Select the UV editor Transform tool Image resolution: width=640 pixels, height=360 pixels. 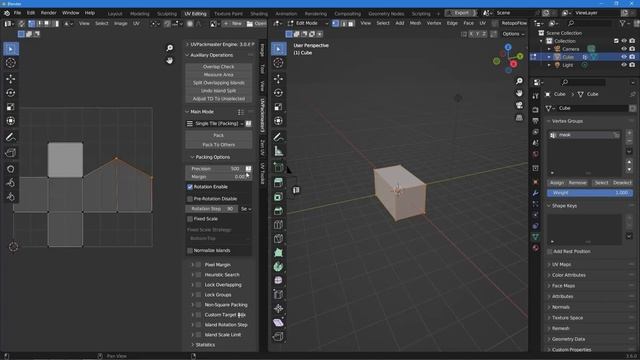coord(11,121)
